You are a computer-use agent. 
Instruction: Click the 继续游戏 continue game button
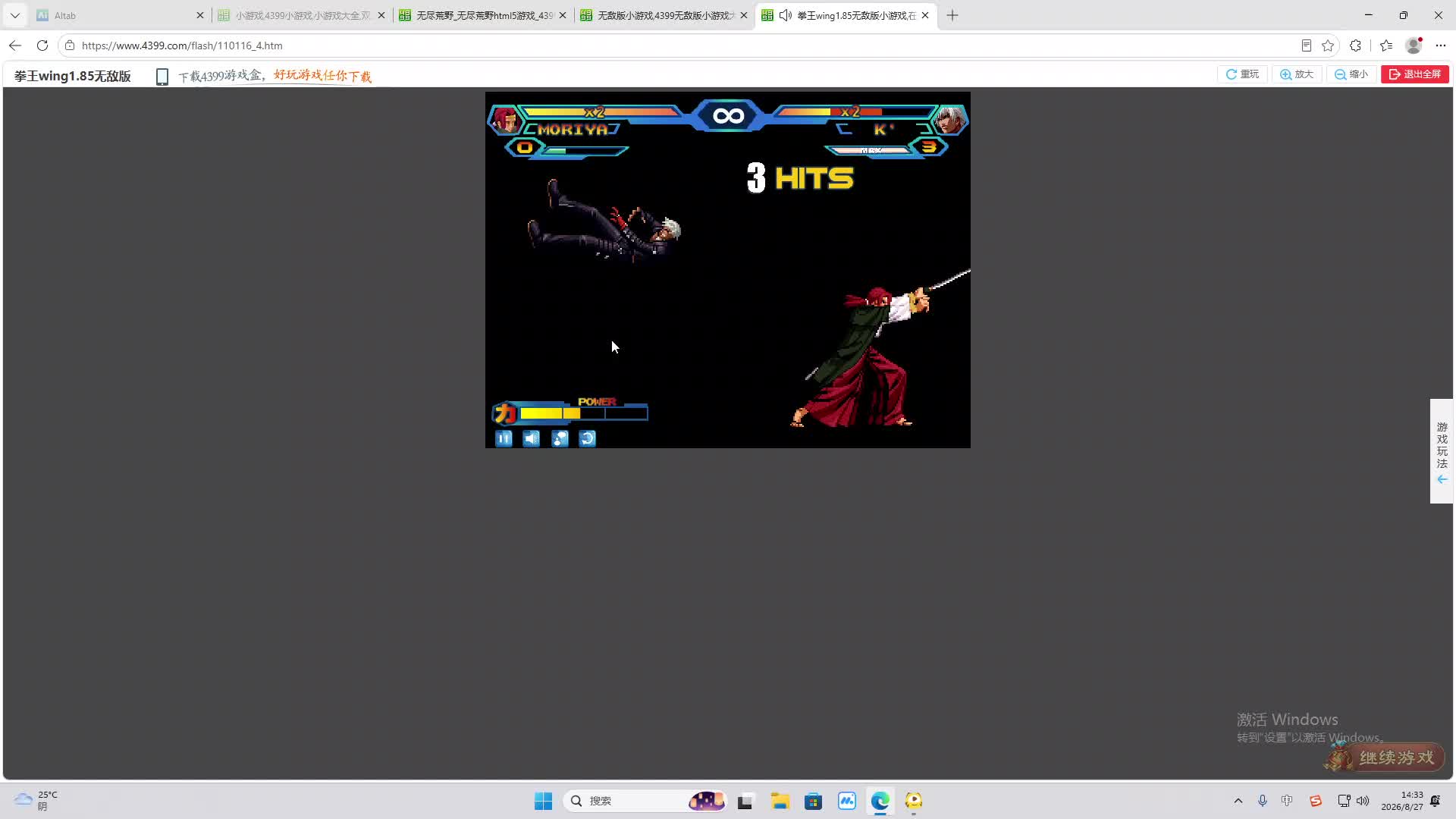click(1385, 758)
